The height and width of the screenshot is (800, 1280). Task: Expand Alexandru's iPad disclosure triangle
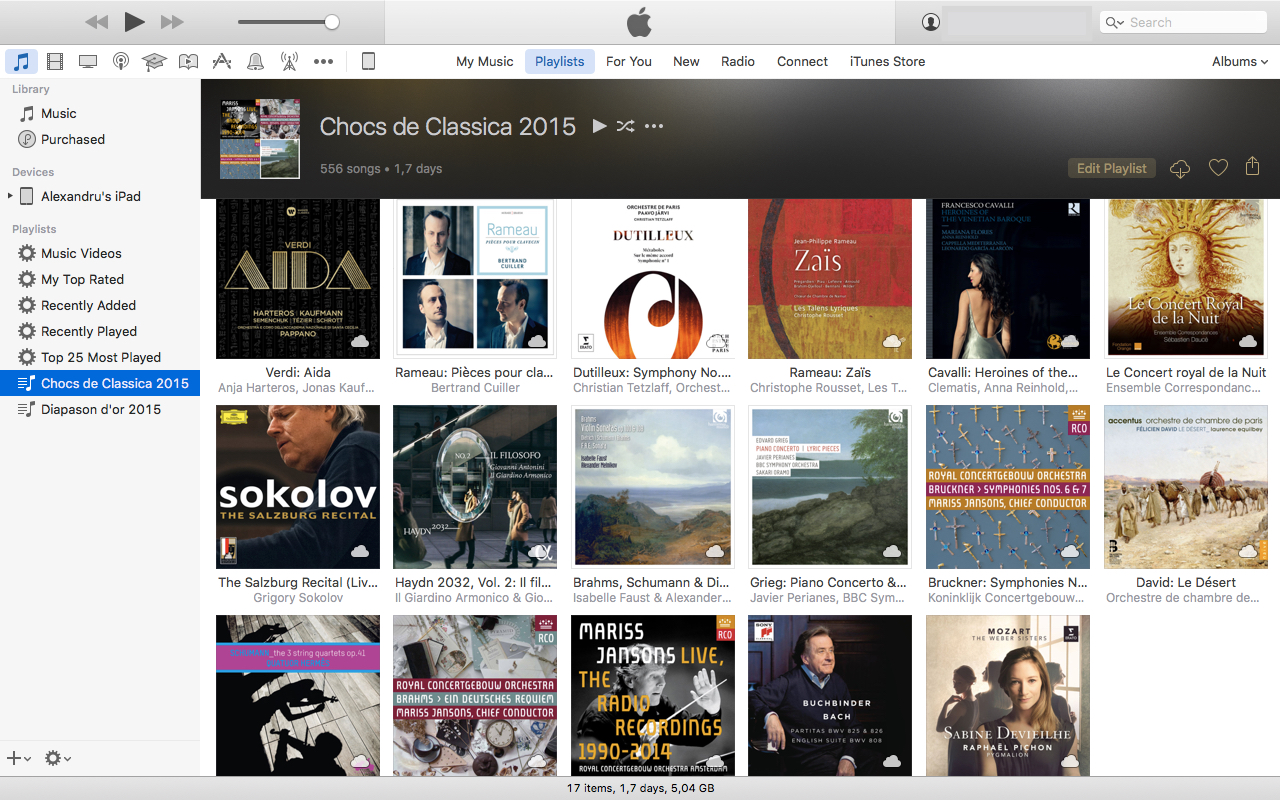pyautogui.click(x=10, y=196)
